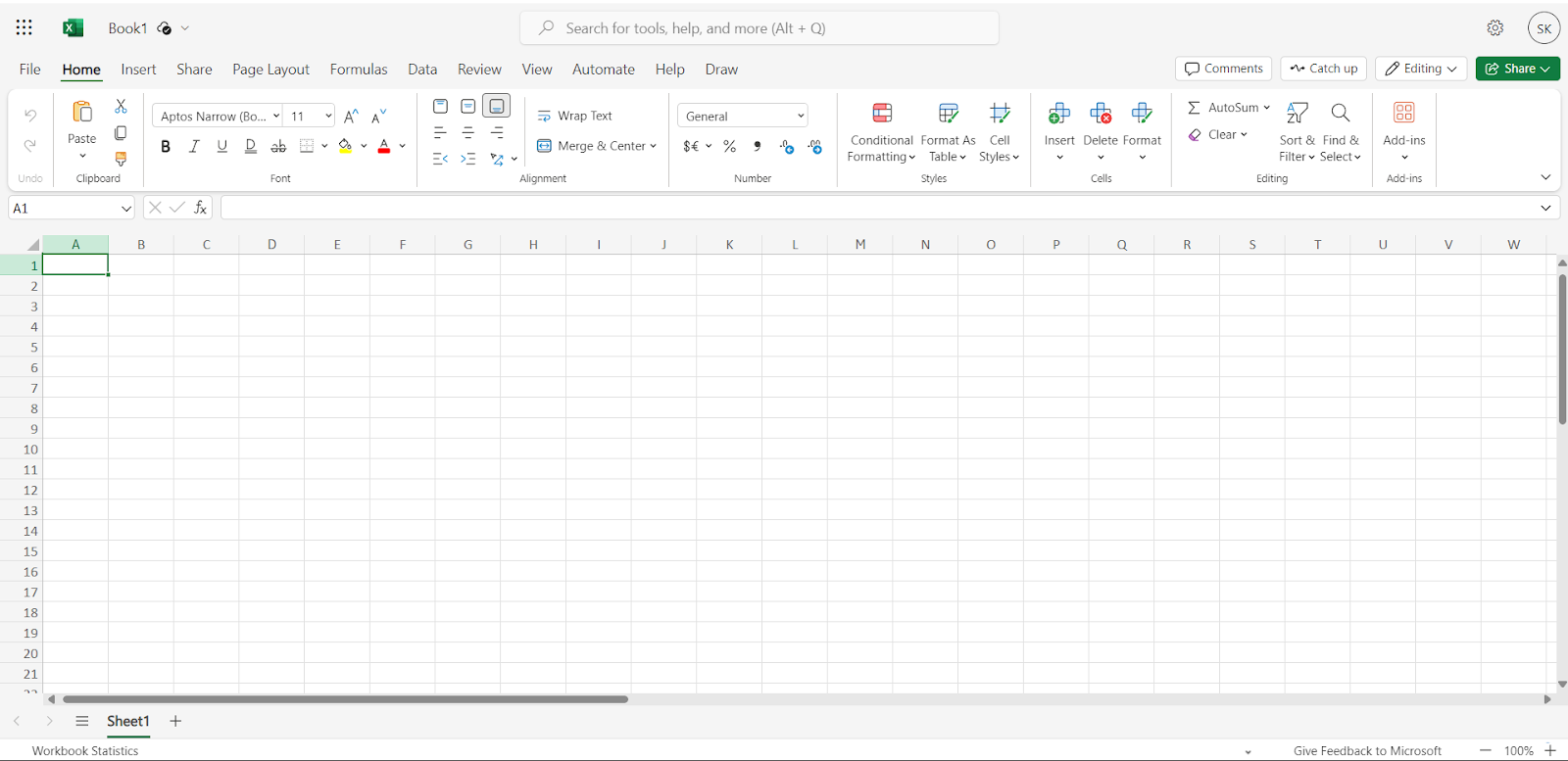Screen dimensions: 1568x761
Task: Decrease indent in cell
Action: [440, 159]
